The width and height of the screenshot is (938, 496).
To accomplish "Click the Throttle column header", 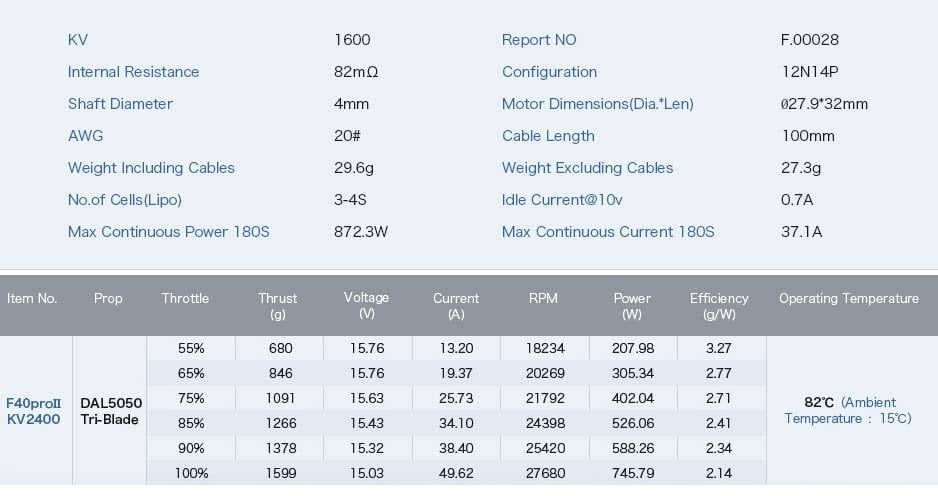I will click(x=185, y=298).
